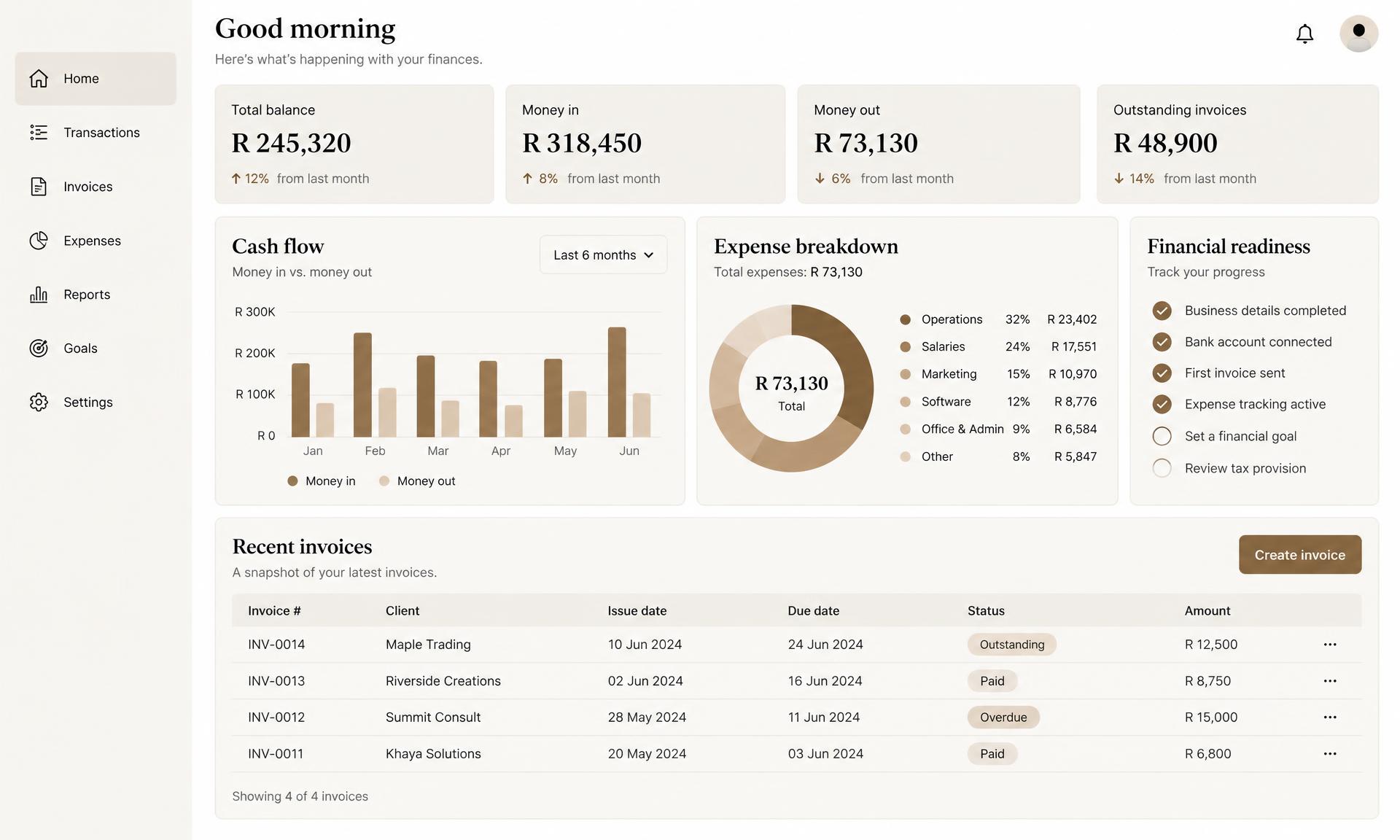Screen dimensions: 1400x840
Task: Open the Last 6 months dropdown
Action: (603, 254)
